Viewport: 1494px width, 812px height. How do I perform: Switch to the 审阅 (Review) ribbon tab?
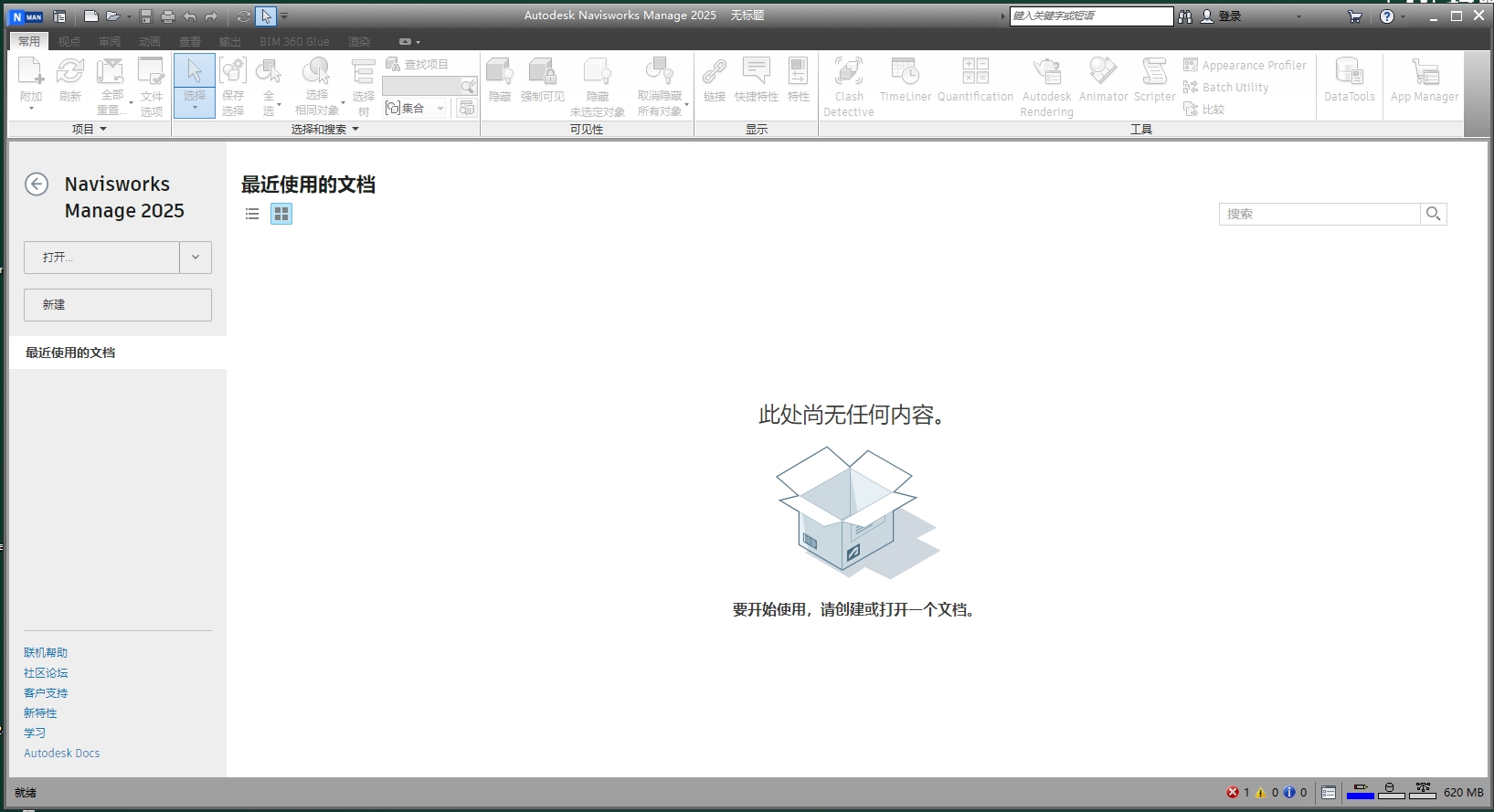tap(110, 41)
